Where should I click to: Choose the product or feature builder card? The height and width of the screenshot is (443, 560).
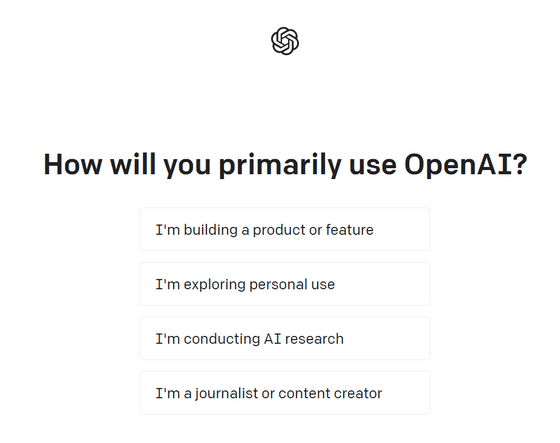tap(285, 229)
